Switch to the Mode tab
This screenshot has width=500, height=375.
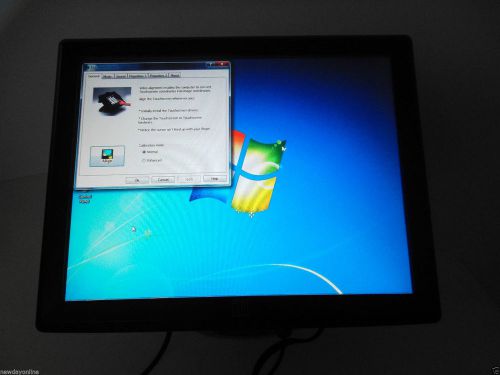tap(108, 76)
